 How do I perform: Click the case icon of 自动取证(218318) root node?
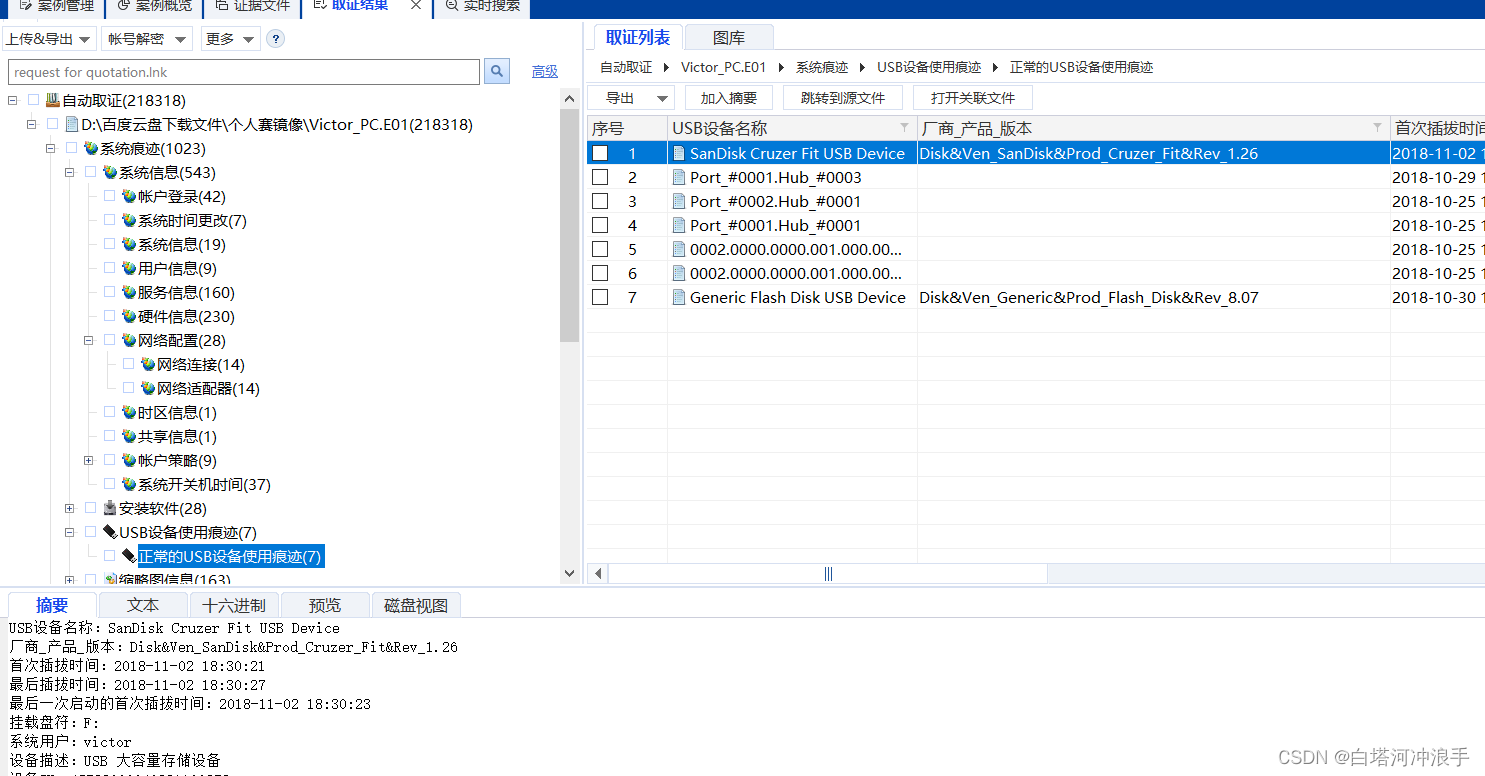[x=53, y=100]
